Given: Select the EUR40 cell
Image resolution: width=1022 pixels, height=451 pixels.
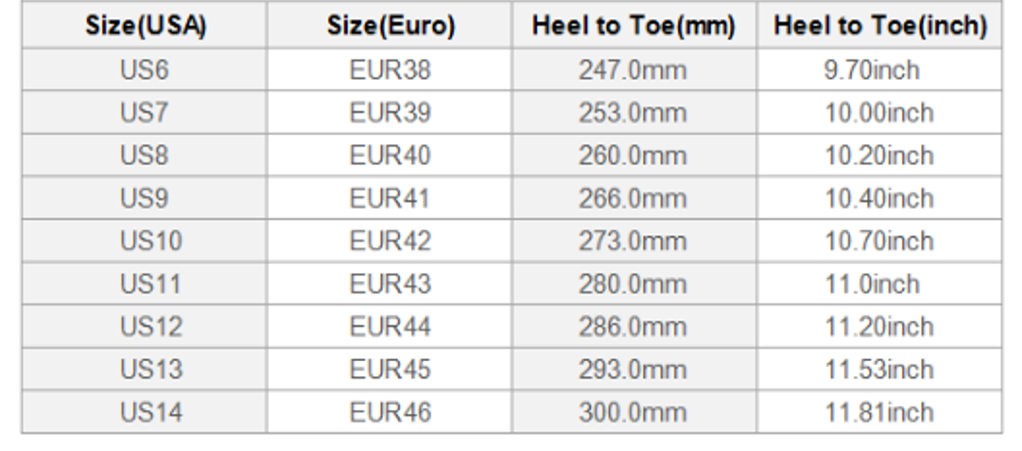Looking at the screenshot, I should [390, 156].
